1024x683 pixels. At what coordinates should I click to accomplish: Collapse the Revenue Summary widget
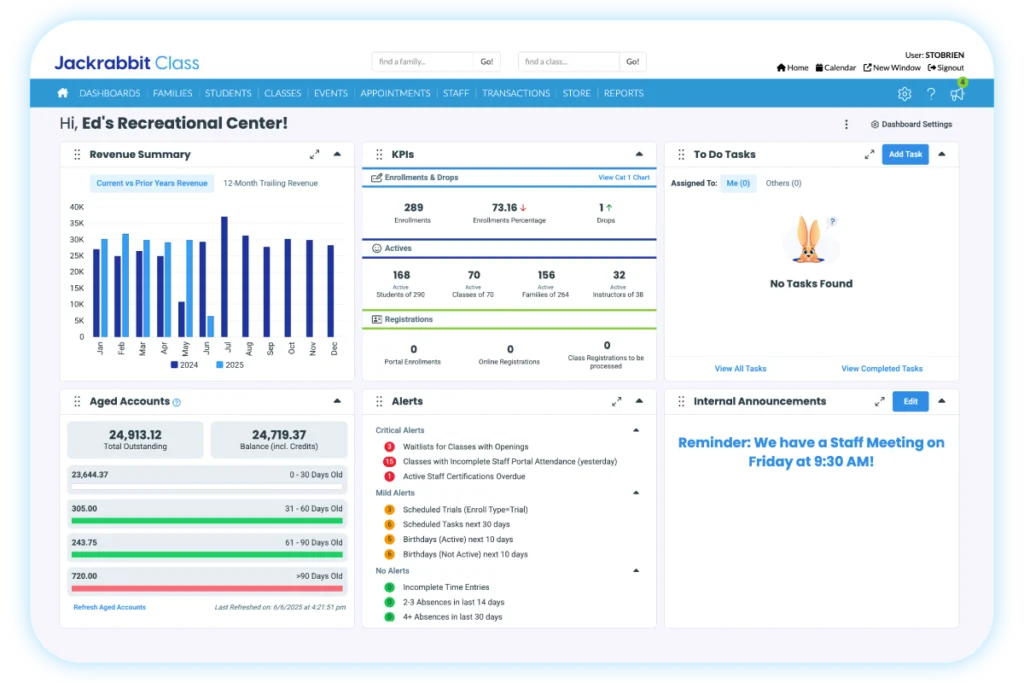[337, 154]
